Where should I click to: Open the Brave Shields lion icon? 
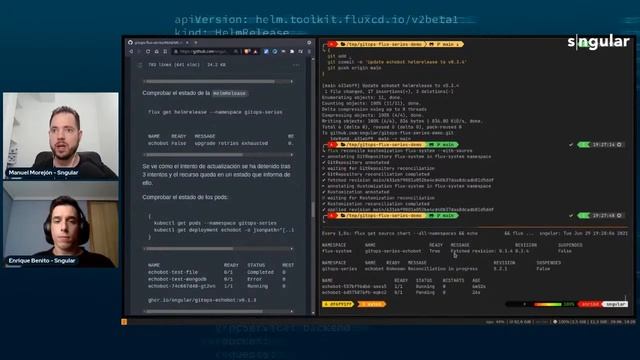coord(247,51)
